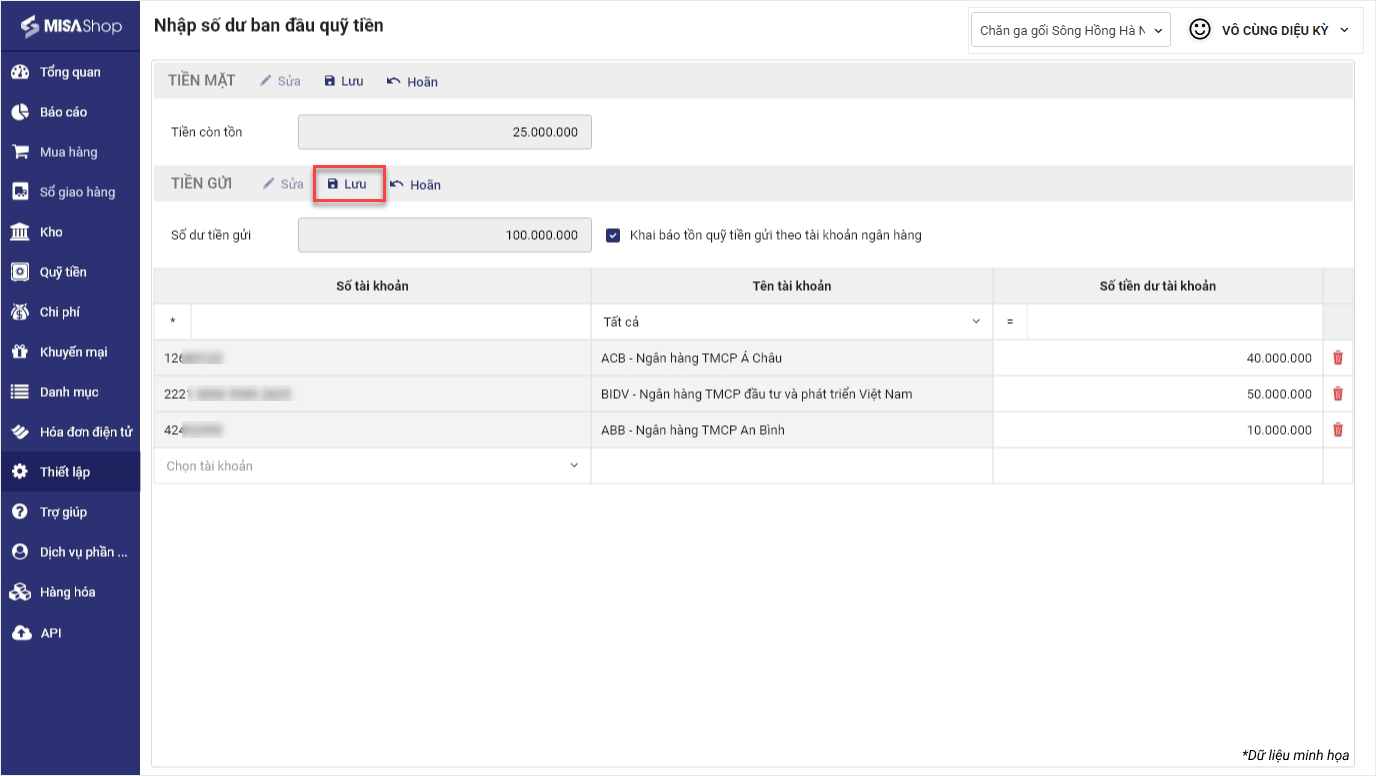Click the smiley face user avatar icon

click(x=1200, y=30)
